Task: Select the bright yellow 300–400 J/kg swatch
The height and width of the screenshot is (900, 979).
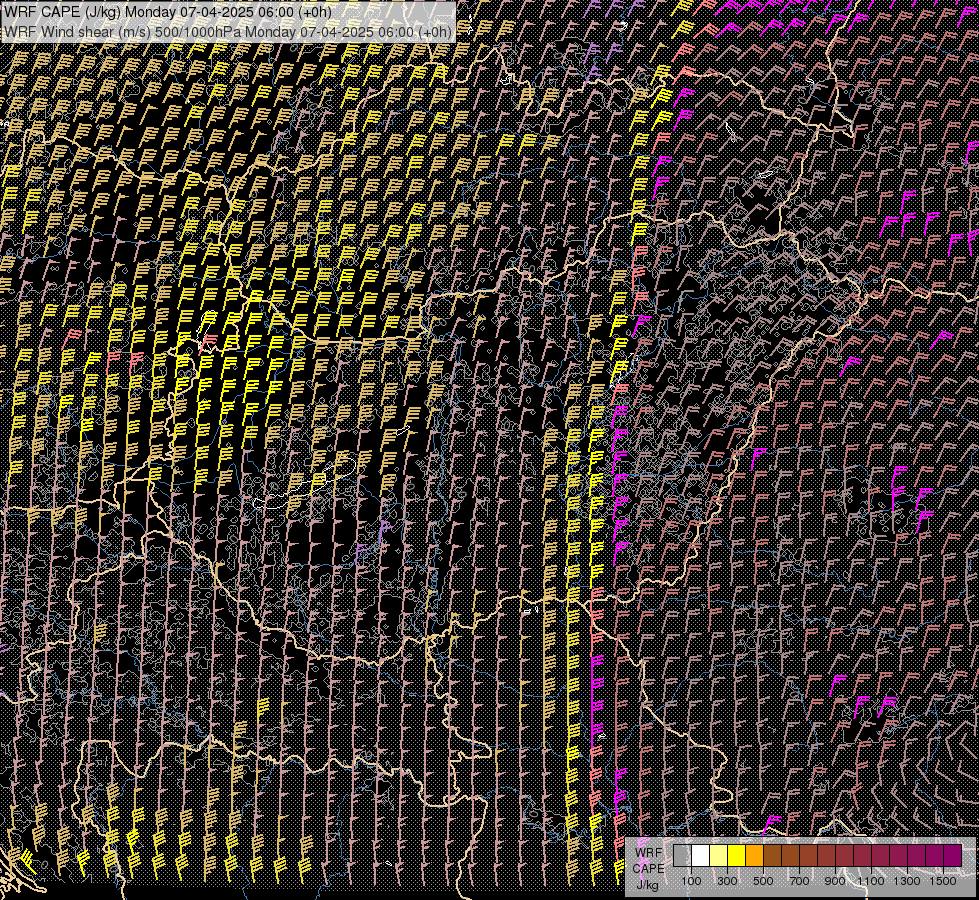Action: 737,855
